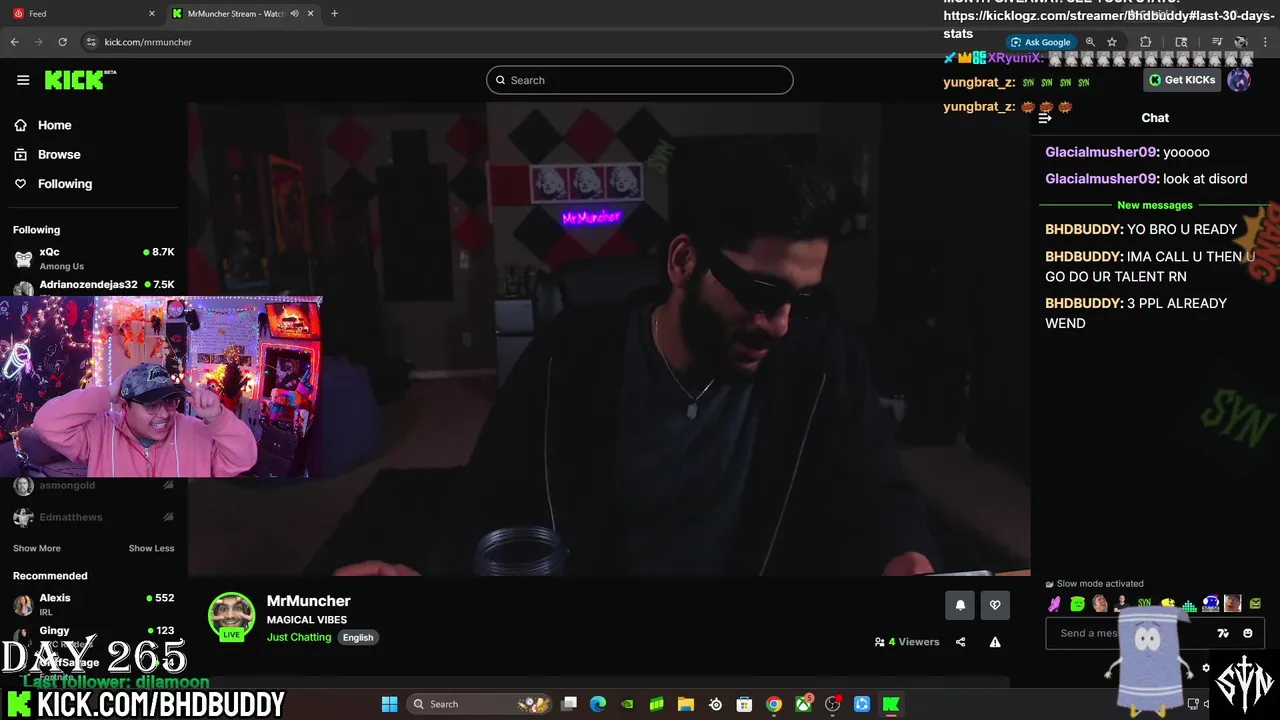Click Show Less in Following list

pos(151,548)
